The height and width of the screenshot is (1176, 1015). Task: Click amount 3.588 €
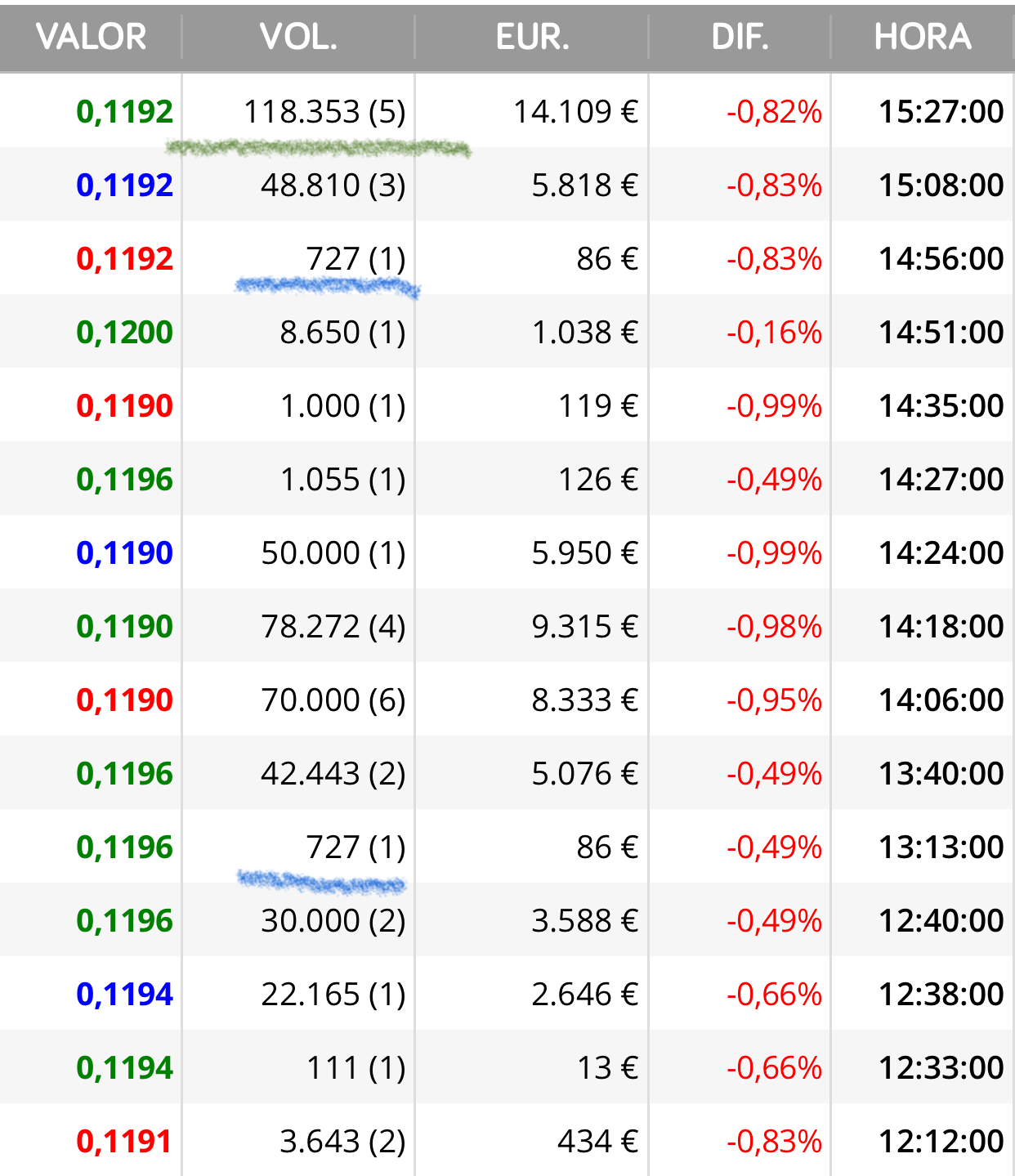click(584, 921)
